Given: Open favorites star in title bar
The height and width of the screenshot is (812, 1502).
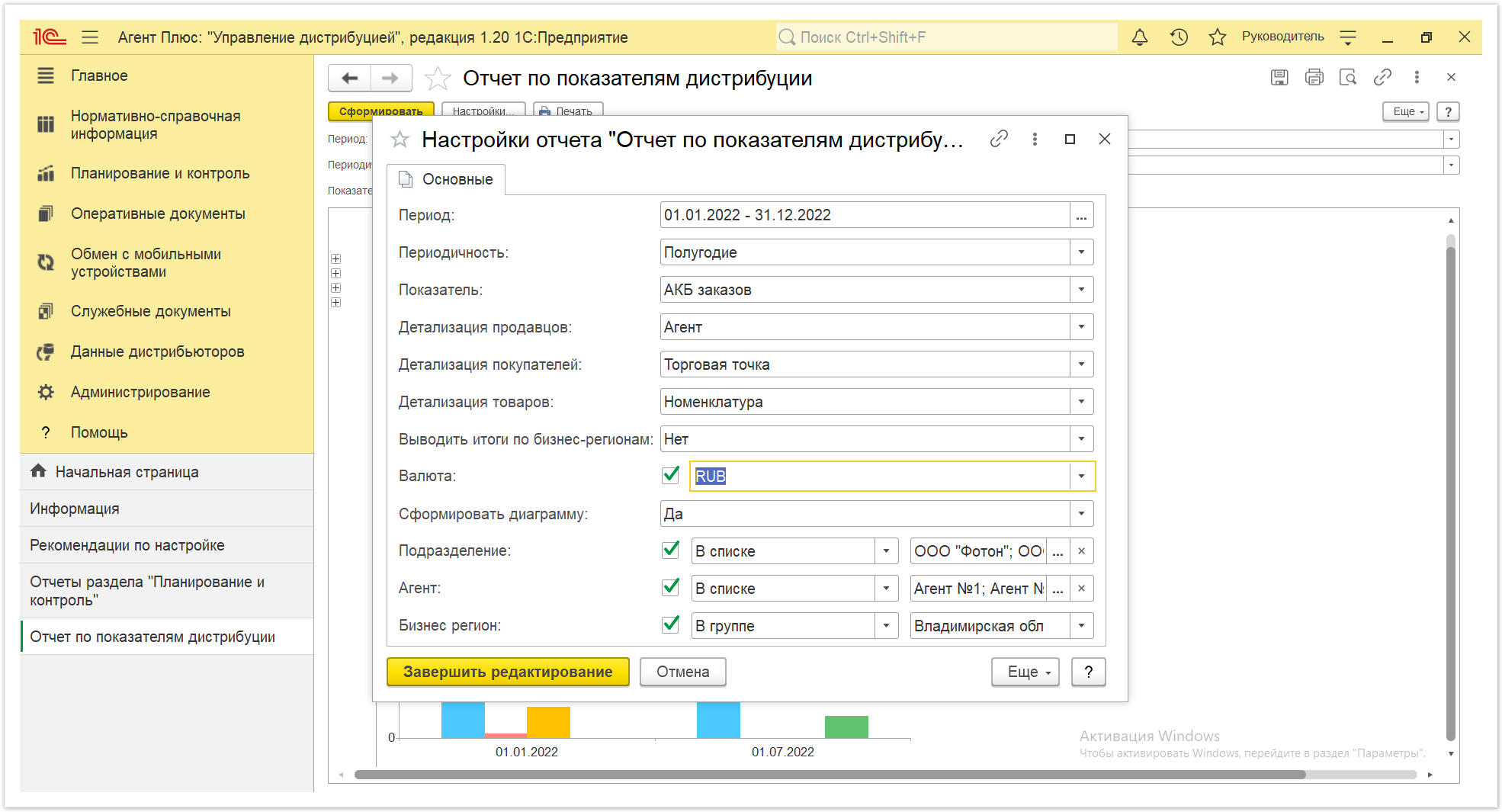Looking at the screenshot, I should click(x=1218, y=37).
